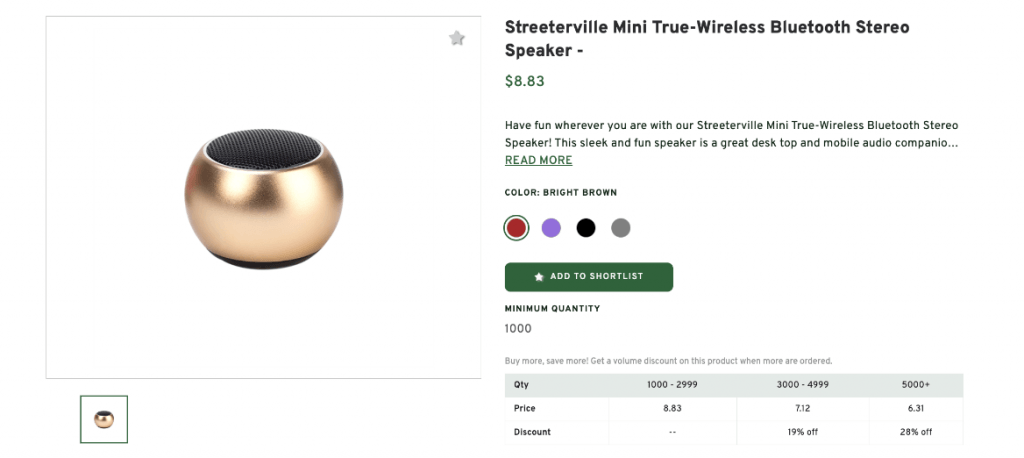Select the bright brown color swatch
1024x458 pixels.
[x=516, y=228]
